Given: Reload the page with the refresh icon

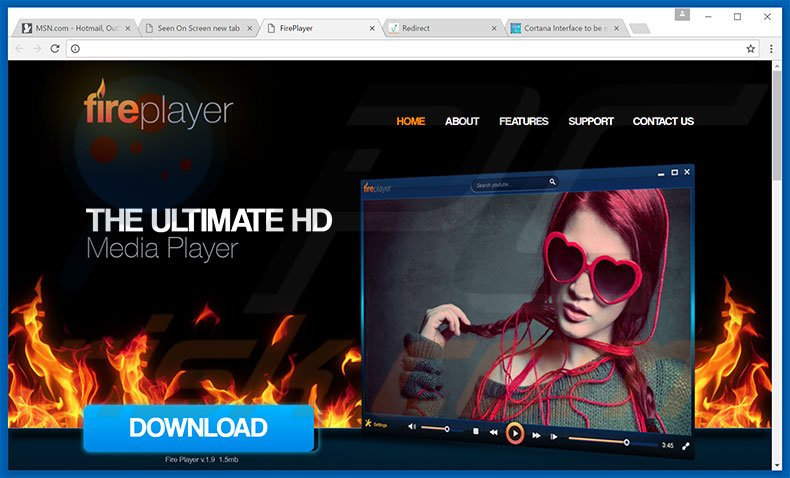Looking at the screenshot, I should click(55, 48).
